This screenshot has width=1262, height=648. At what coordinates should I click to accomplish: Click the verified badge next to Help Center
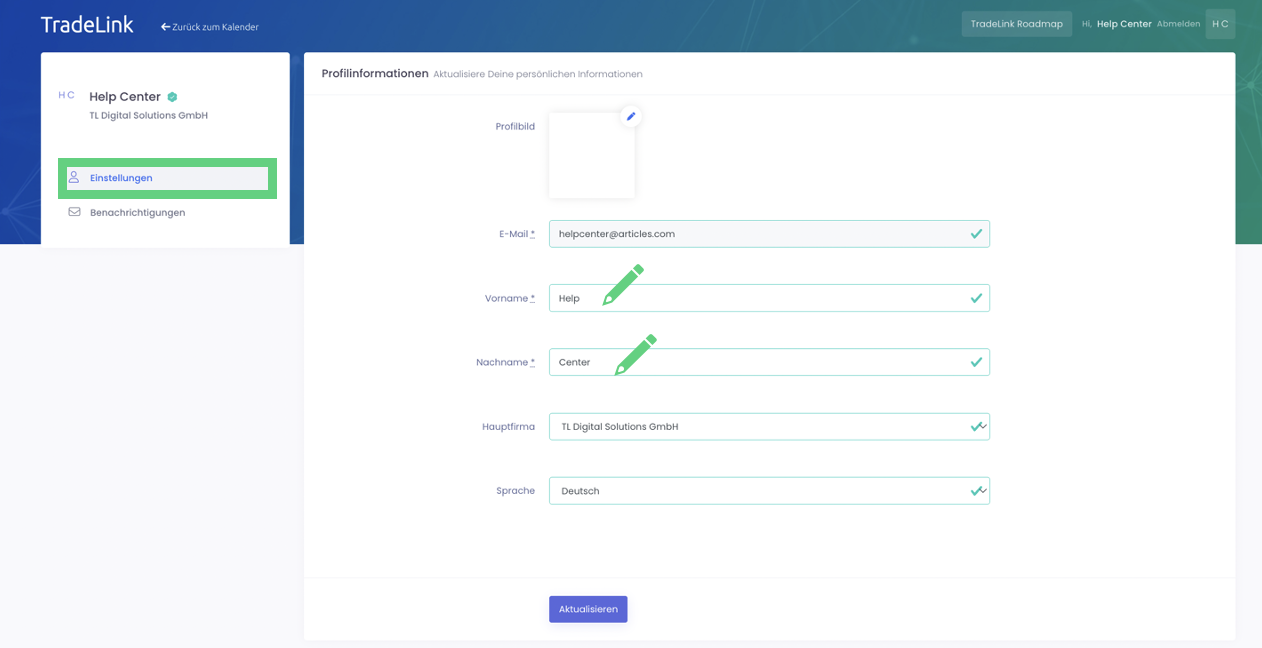pos(173,97)
